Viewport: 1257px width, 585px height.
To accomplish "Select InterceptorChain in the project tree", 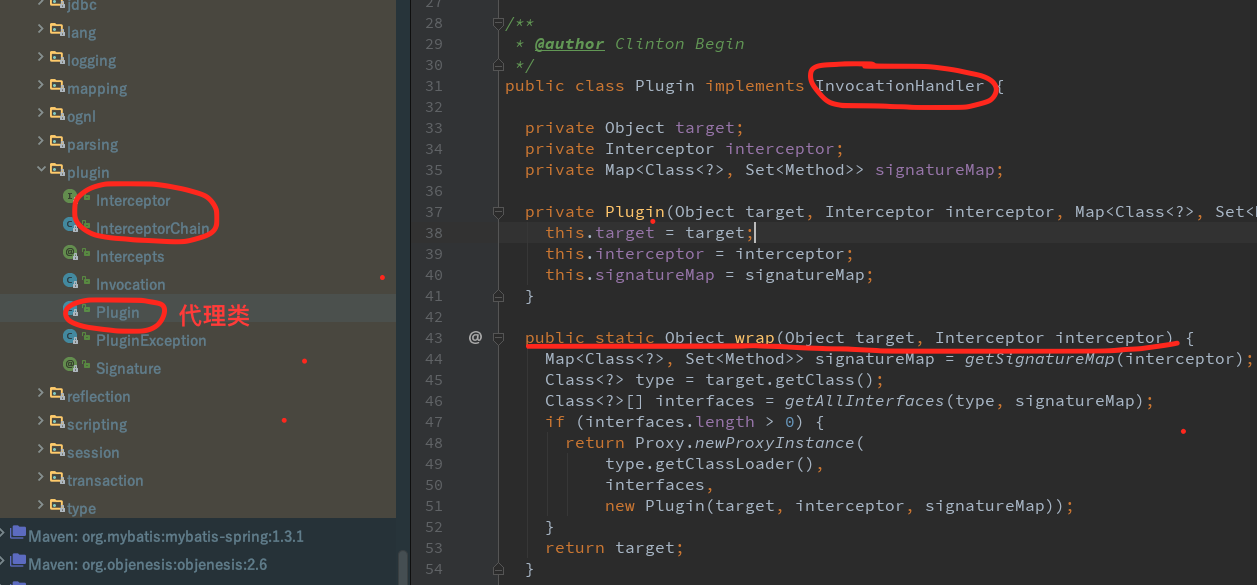I will (153, 228).
